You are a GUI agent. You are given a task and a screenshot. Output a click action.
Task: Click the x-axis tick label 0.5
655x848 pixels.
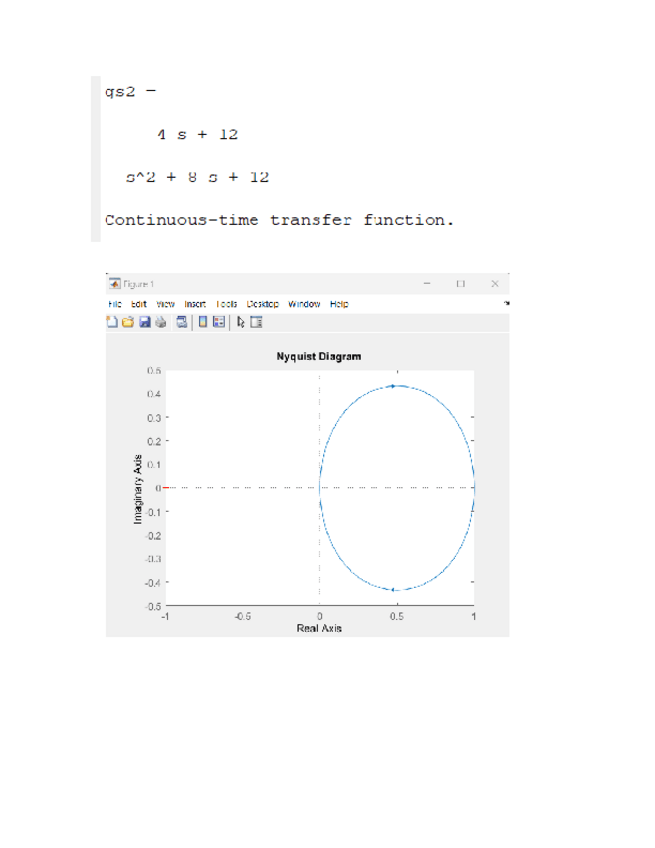click(396, 616)
